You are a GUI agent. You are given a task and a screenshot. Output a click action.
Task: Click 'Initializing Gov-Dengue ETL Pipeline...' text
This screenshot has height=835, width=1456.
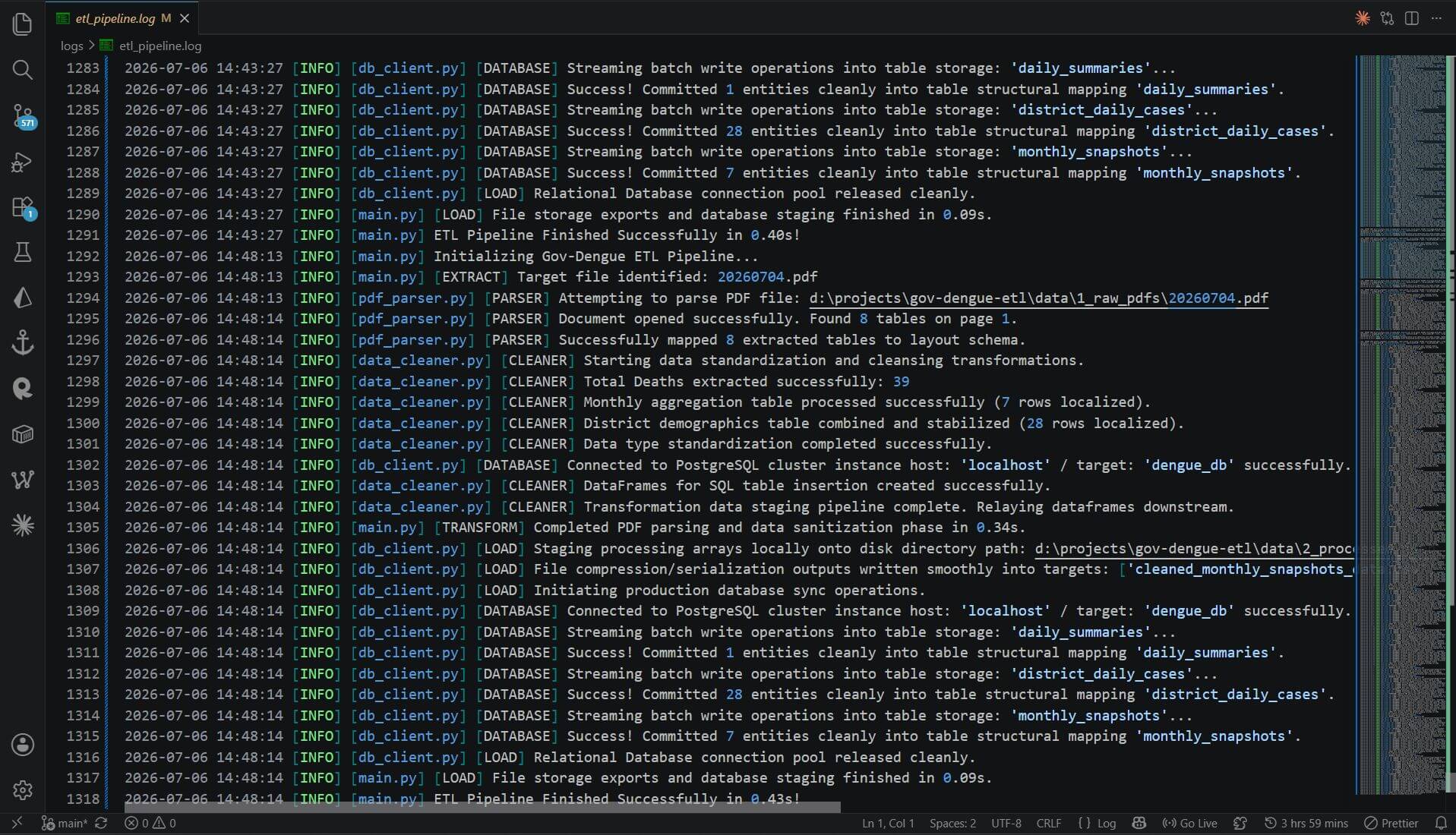(595, 257)
